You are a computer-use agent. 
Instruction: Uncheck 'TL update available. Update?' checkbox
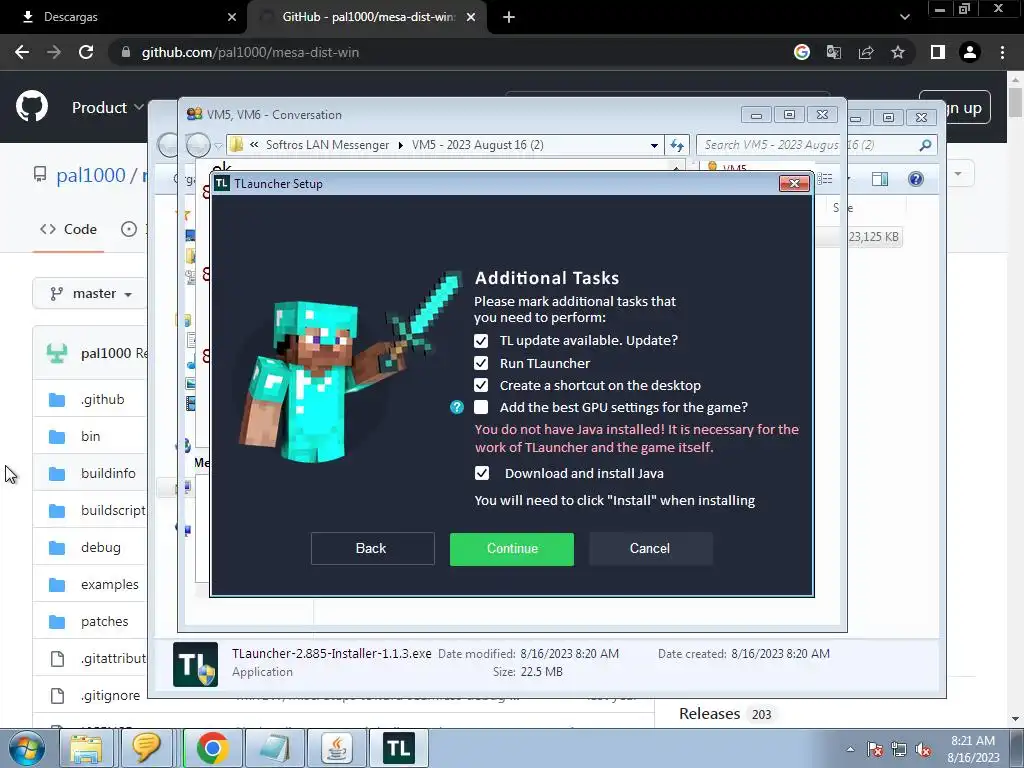click(x=481, y=341)
